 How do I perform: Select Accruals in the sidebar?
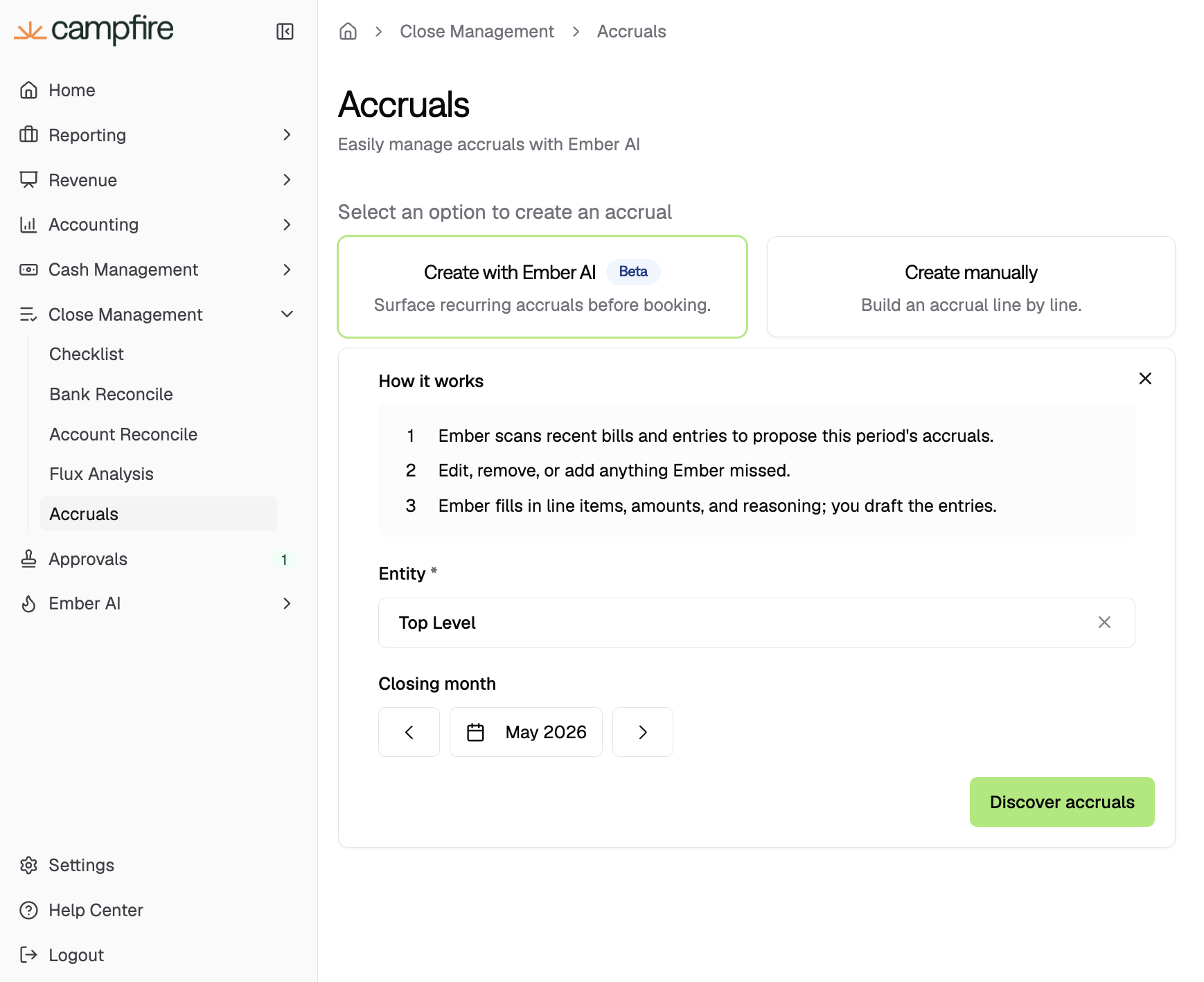[158, 514]
